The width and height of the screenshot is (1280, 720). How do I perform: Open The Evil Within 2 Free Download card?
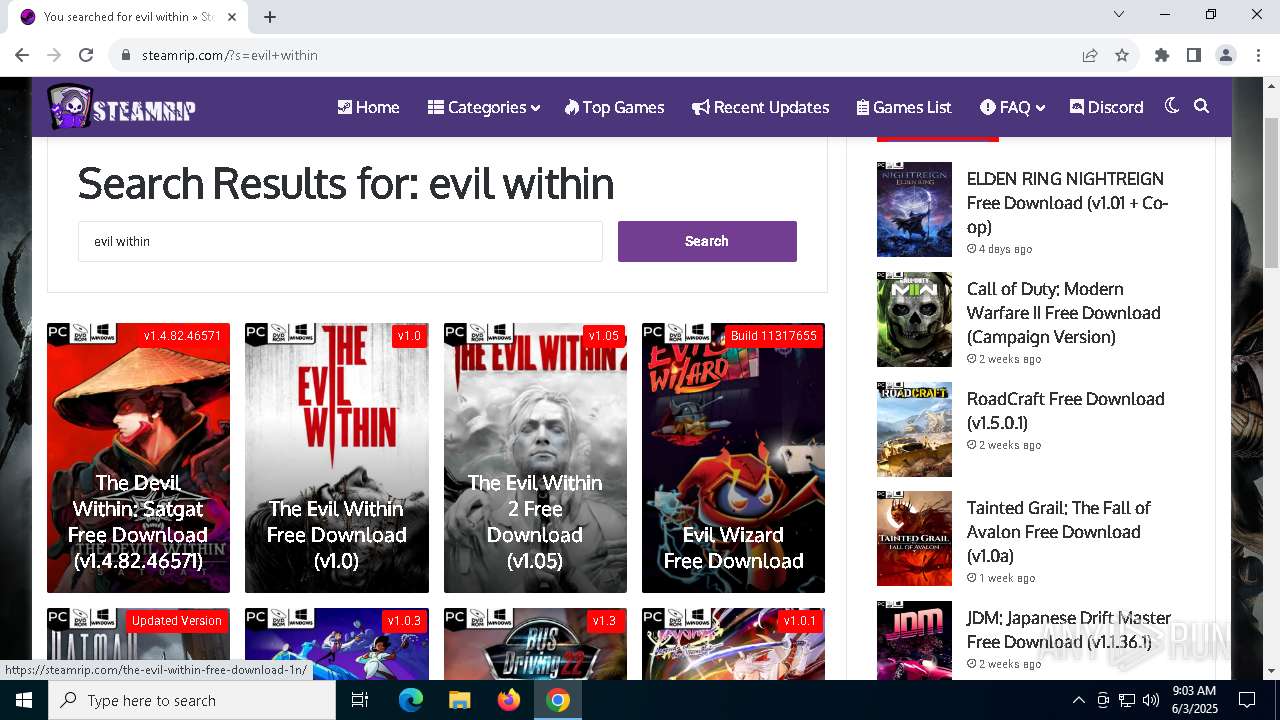535,458
